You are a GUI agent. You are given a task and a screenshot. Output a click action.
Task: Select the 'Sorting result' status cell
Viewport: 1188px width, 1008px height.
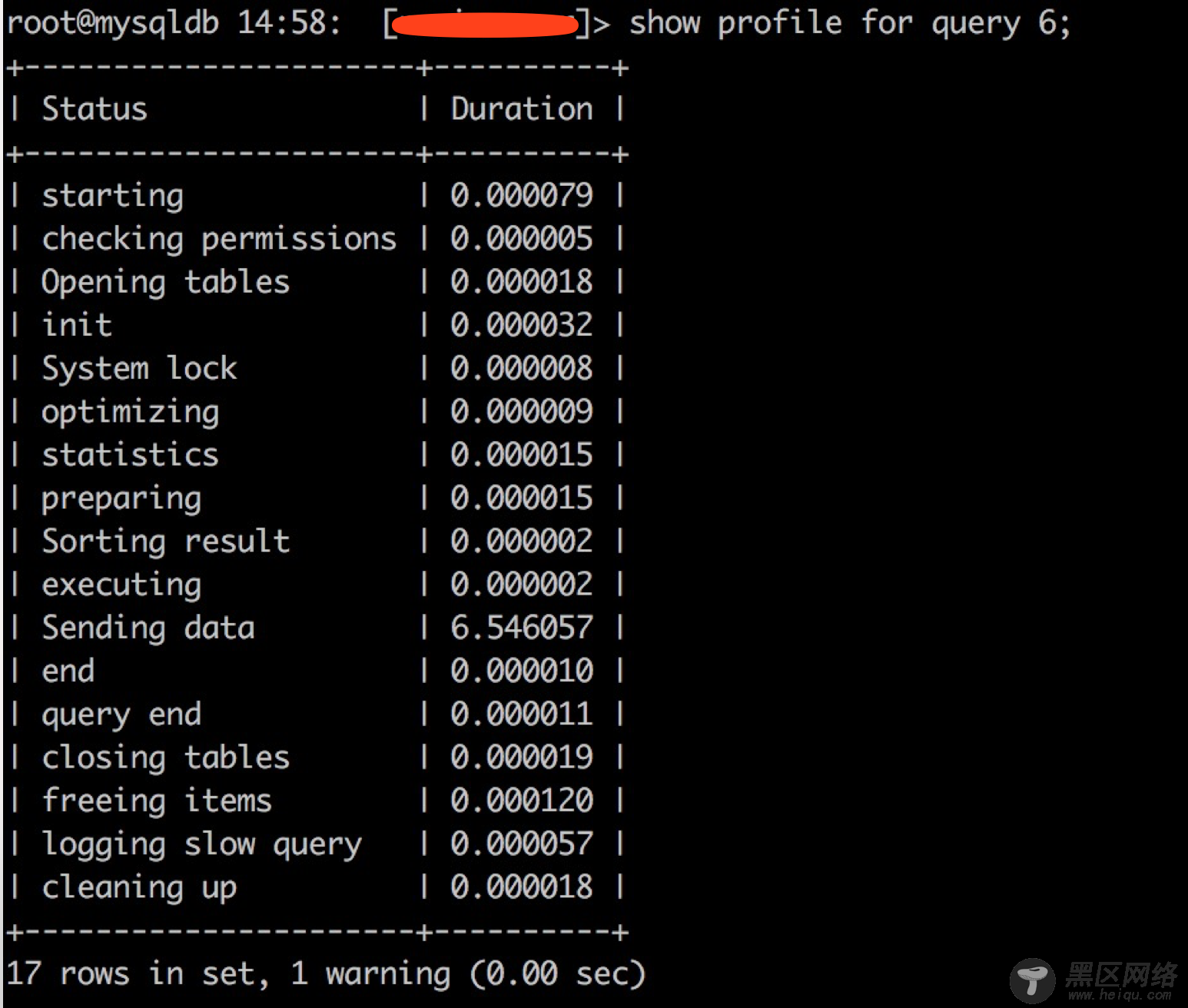(x=166, y=541)
